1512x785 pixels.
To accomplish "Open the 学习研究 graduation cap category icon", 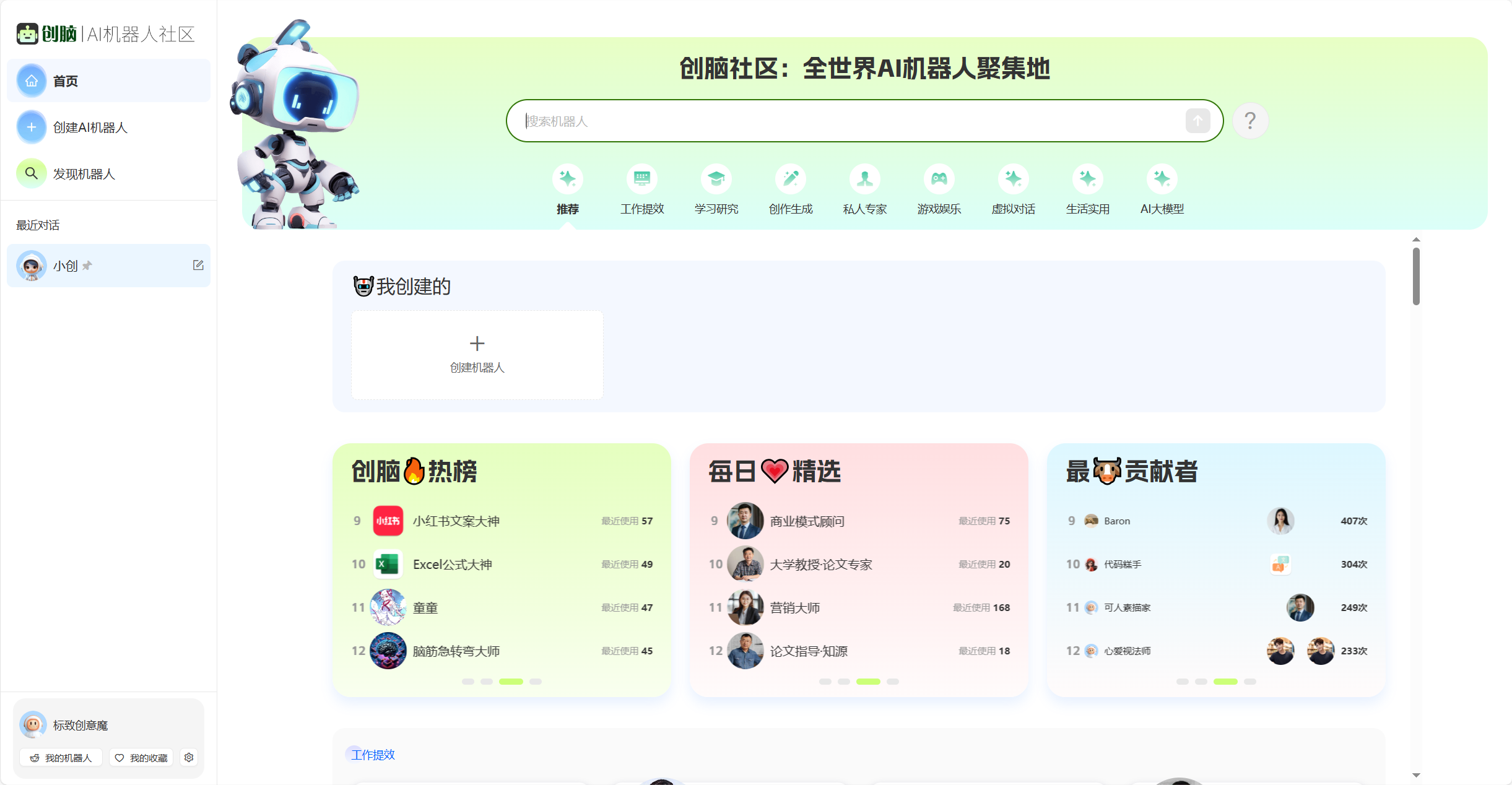I will (716, 179).
